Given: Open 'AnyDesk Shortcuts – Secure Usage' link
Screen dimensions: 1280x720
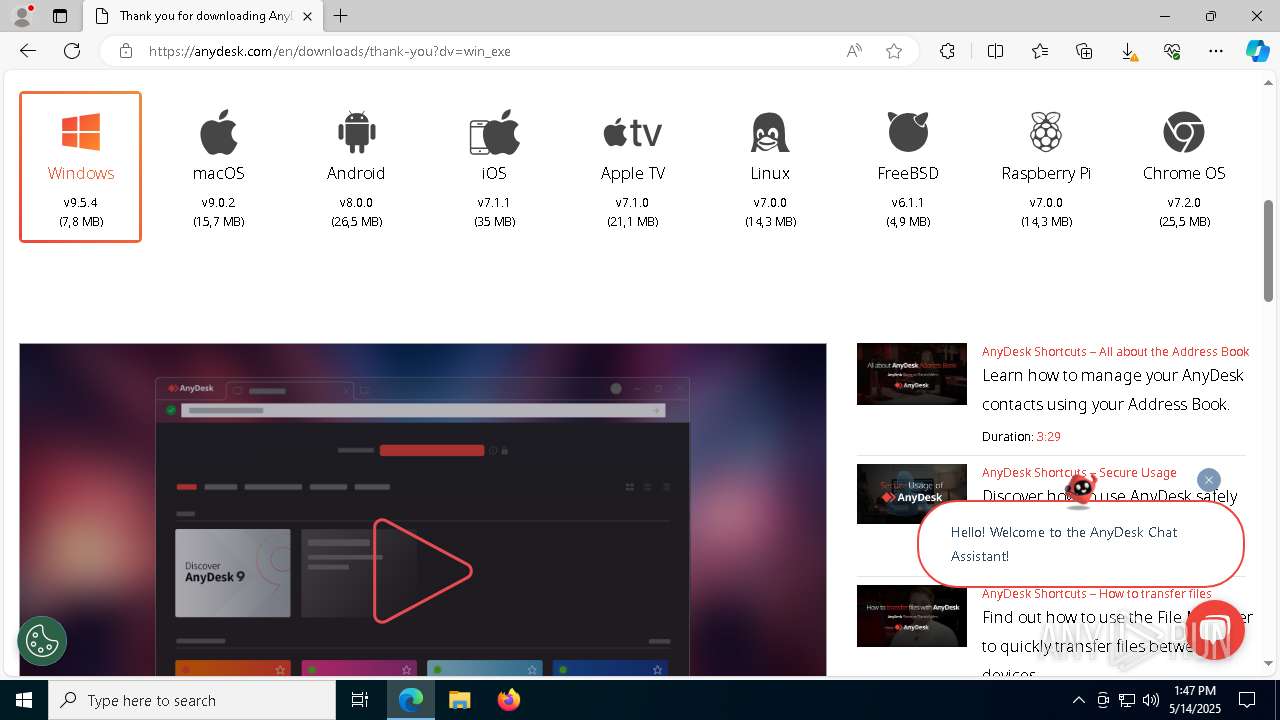Looking at the screenshot, I should pos(1079,473).
